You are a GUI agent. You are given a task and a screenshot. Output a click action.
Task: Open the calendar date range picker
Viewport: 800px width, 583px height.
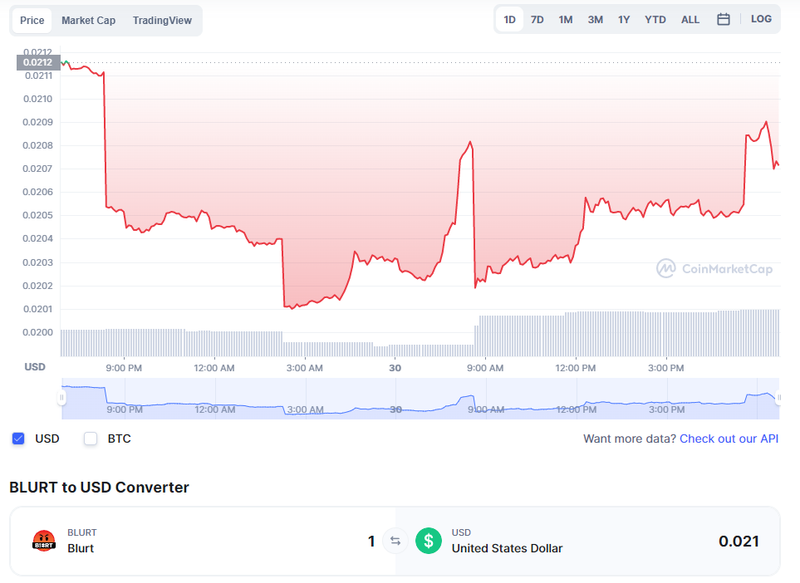coord(723,19)
